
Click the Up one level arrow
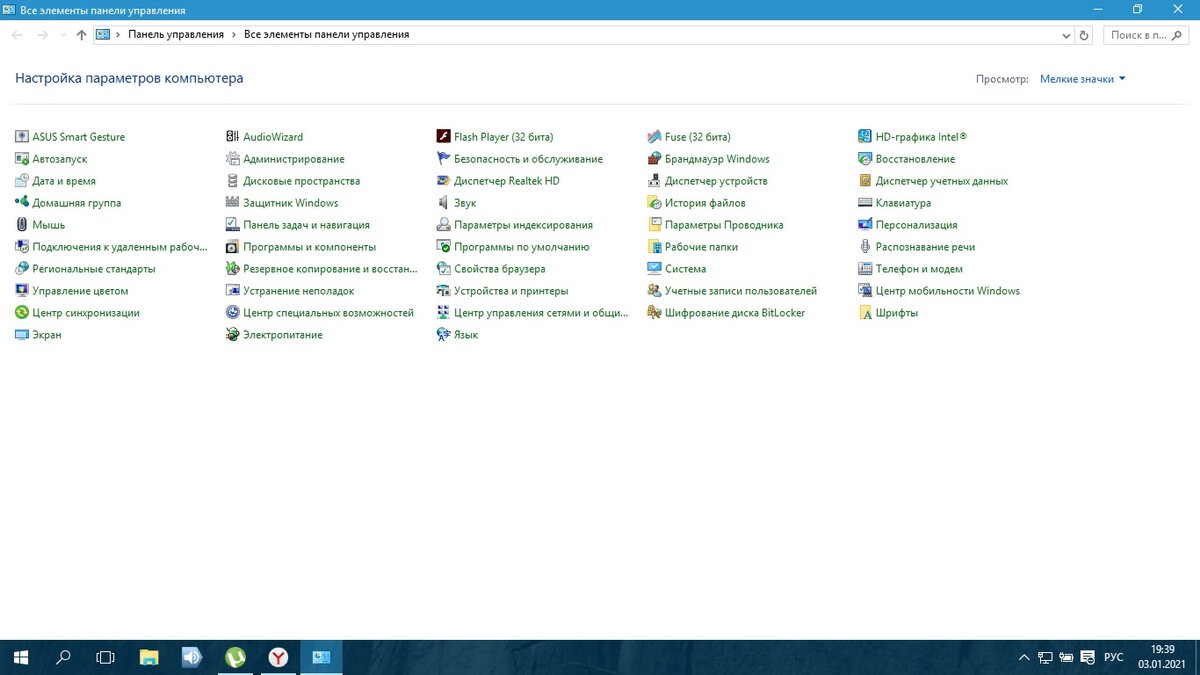coord(82,35)
